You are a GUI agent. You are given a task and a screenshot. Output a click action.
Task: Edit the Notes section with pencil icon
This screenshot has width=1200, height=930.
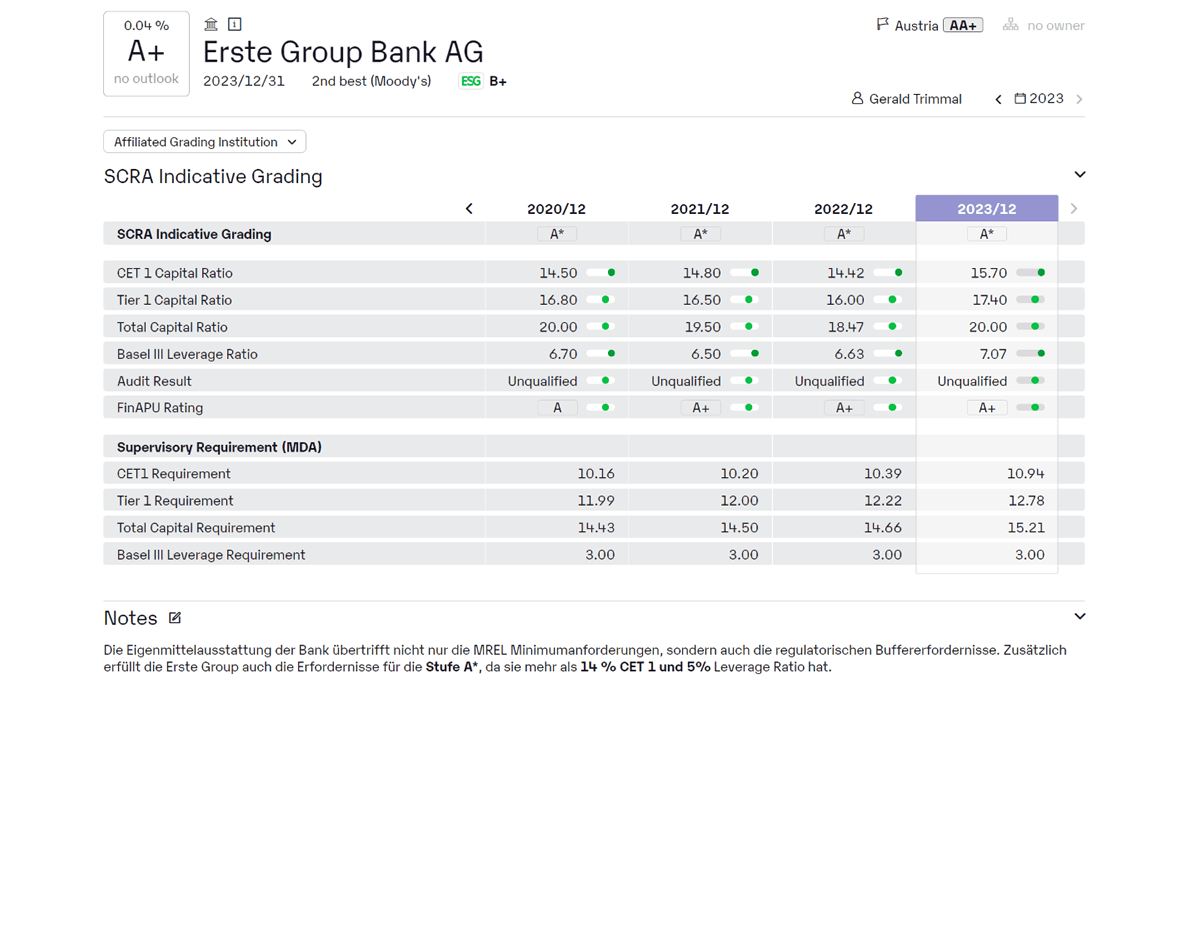[175, 618]
